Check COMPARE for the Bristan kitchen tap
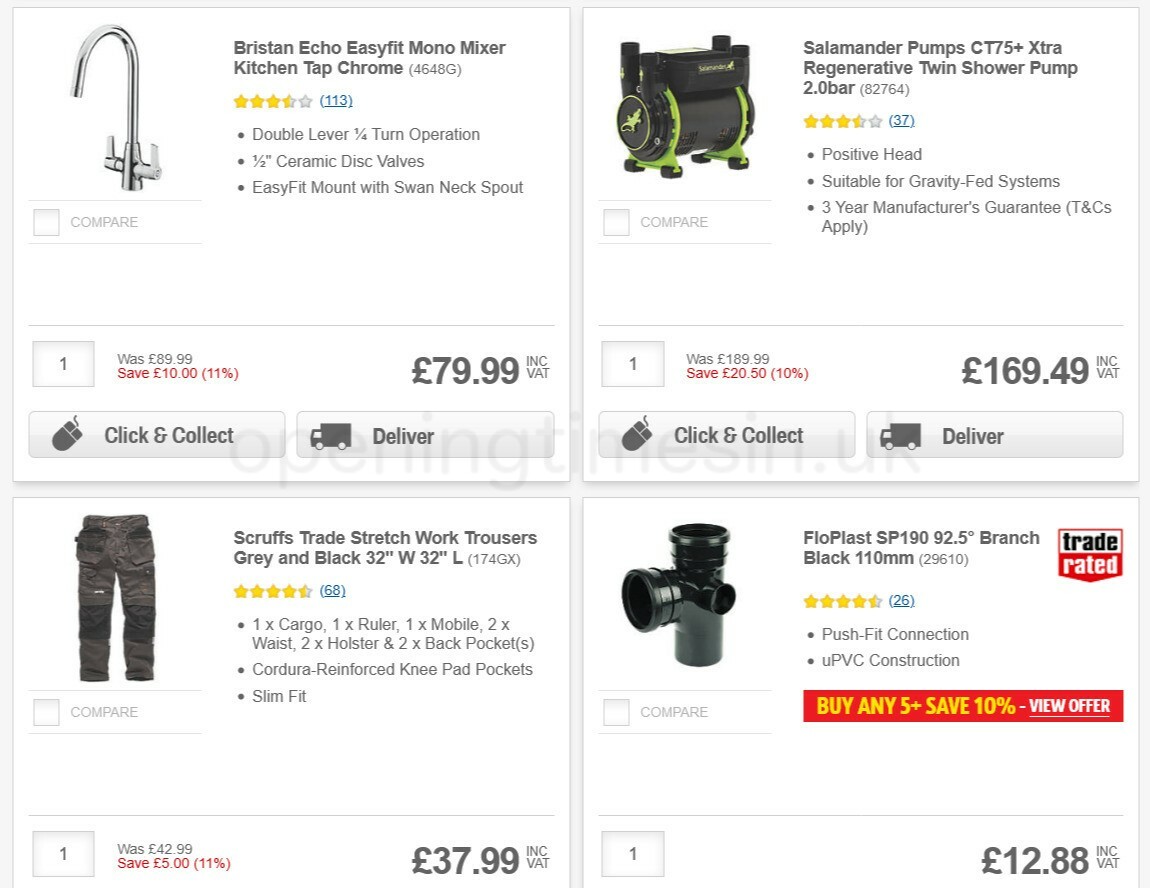 point(46,222)
